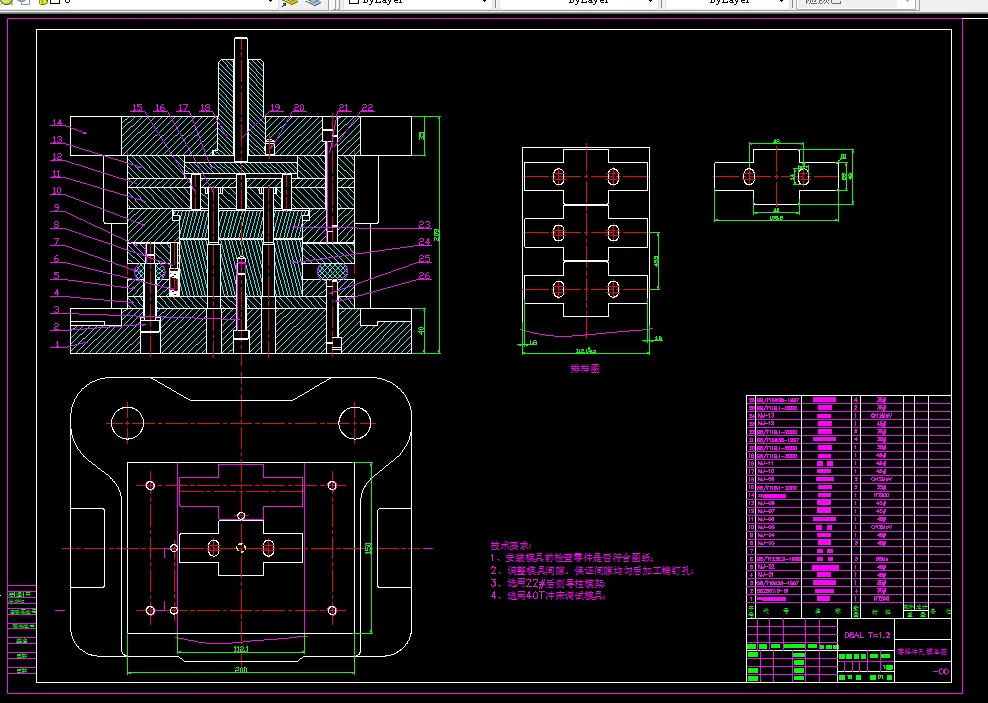Click the Make Object's Layer Current icon
This screenshot has width=988, height=703.
290,2
